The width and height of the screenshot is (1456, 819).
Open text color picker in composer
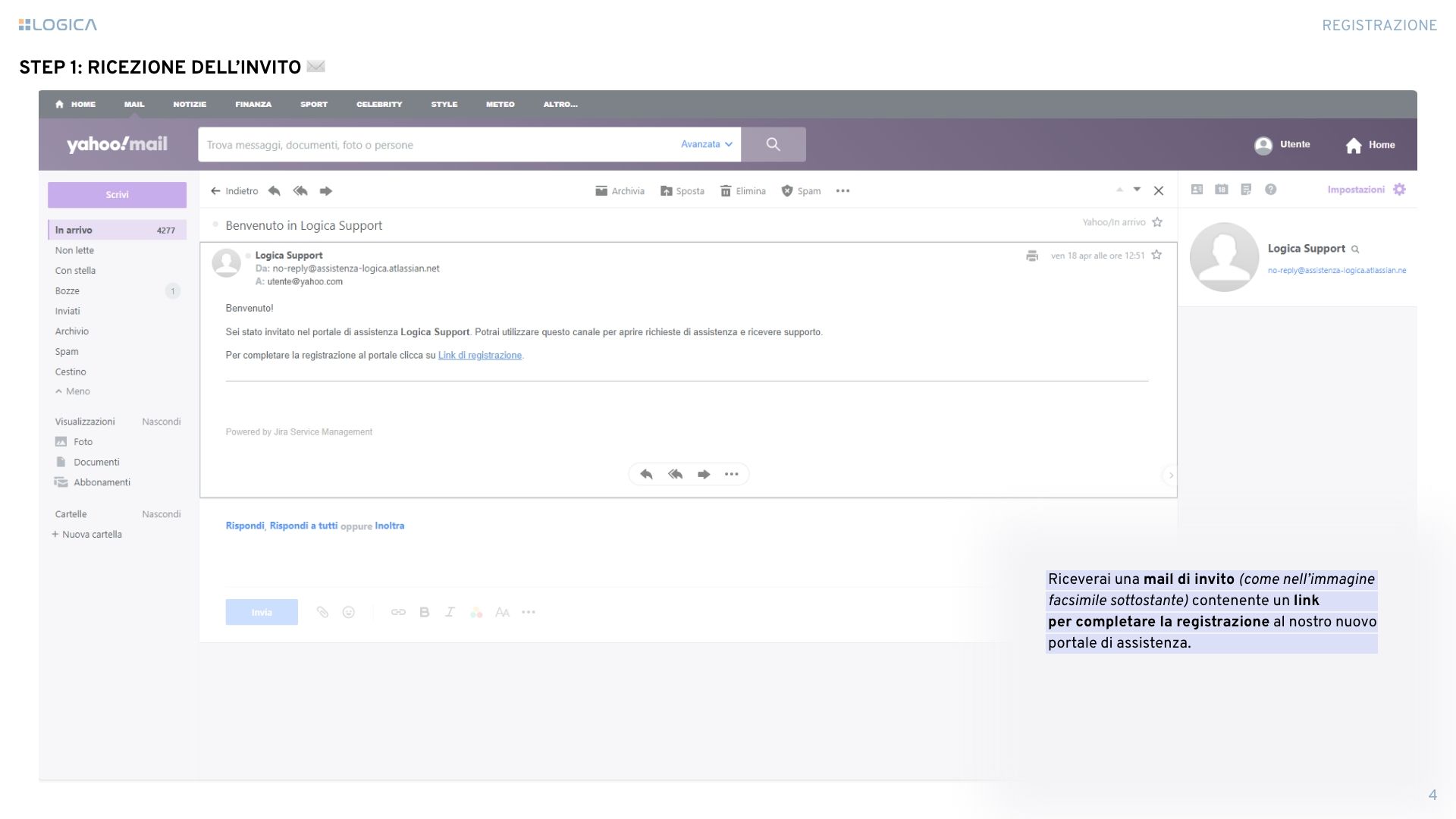click(476, 612)
